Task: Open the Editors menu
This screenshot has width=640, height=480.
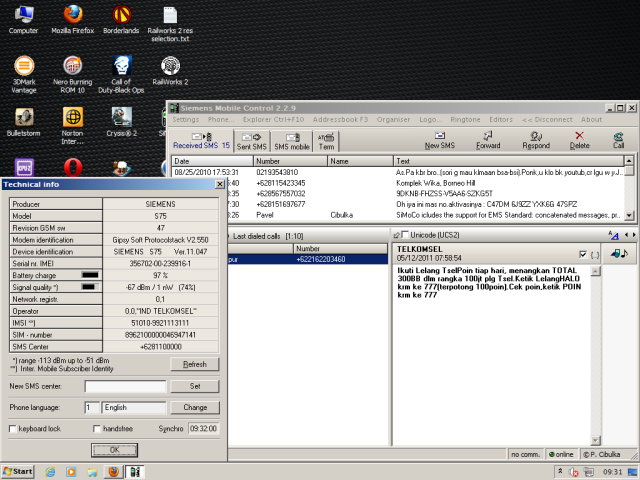Action: [x=501, y=120]
